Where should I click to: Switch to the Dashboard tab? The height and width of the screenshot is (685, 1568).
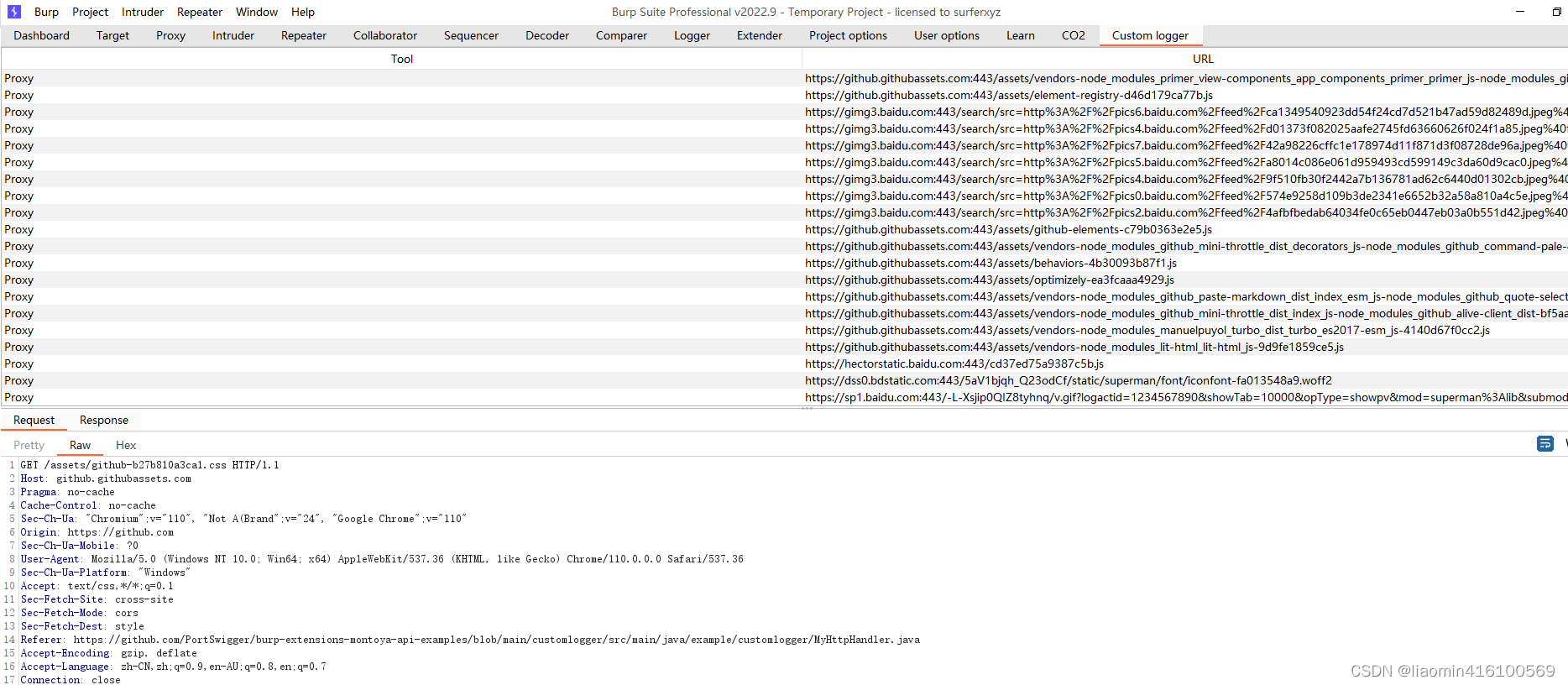[42, 35]
